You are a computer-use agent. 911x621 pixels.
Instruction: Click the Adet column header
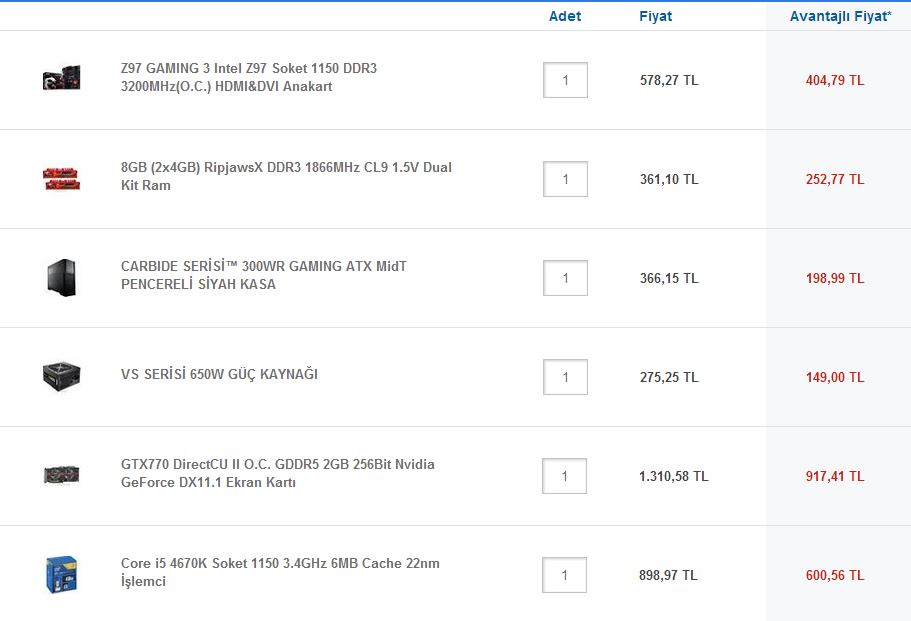(x=565, y=16)
